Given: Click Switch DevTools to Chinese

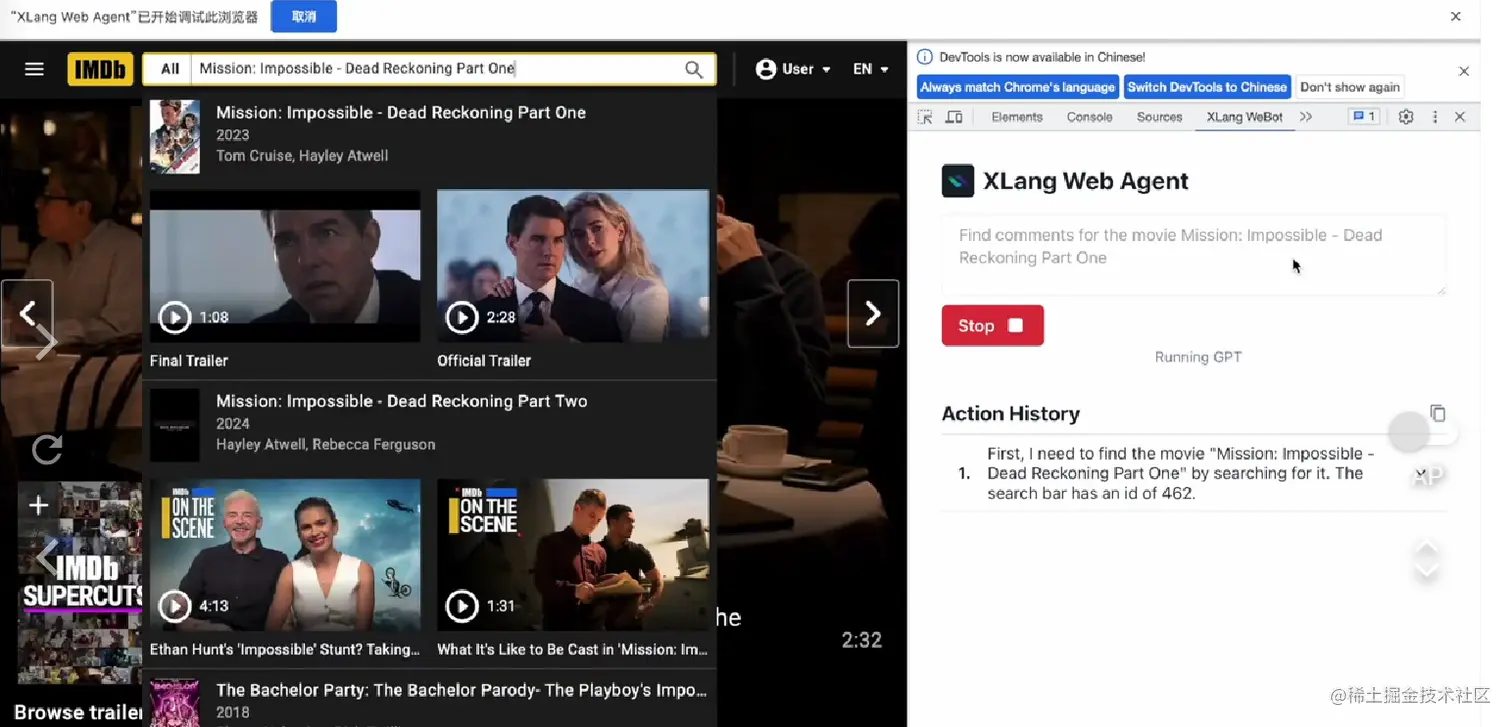Looking at the screenshot, I should (1207, 87).
